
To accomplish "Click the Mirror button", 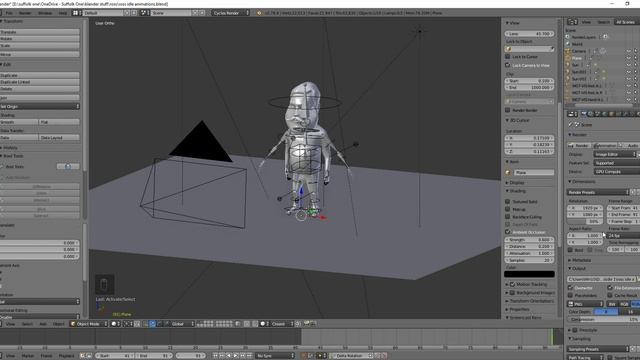I will pos(40,54).
